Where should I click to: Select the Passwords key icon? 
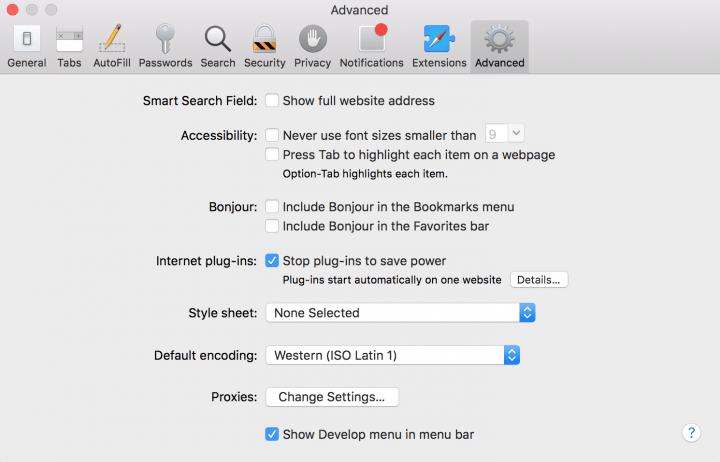point(165,46)
